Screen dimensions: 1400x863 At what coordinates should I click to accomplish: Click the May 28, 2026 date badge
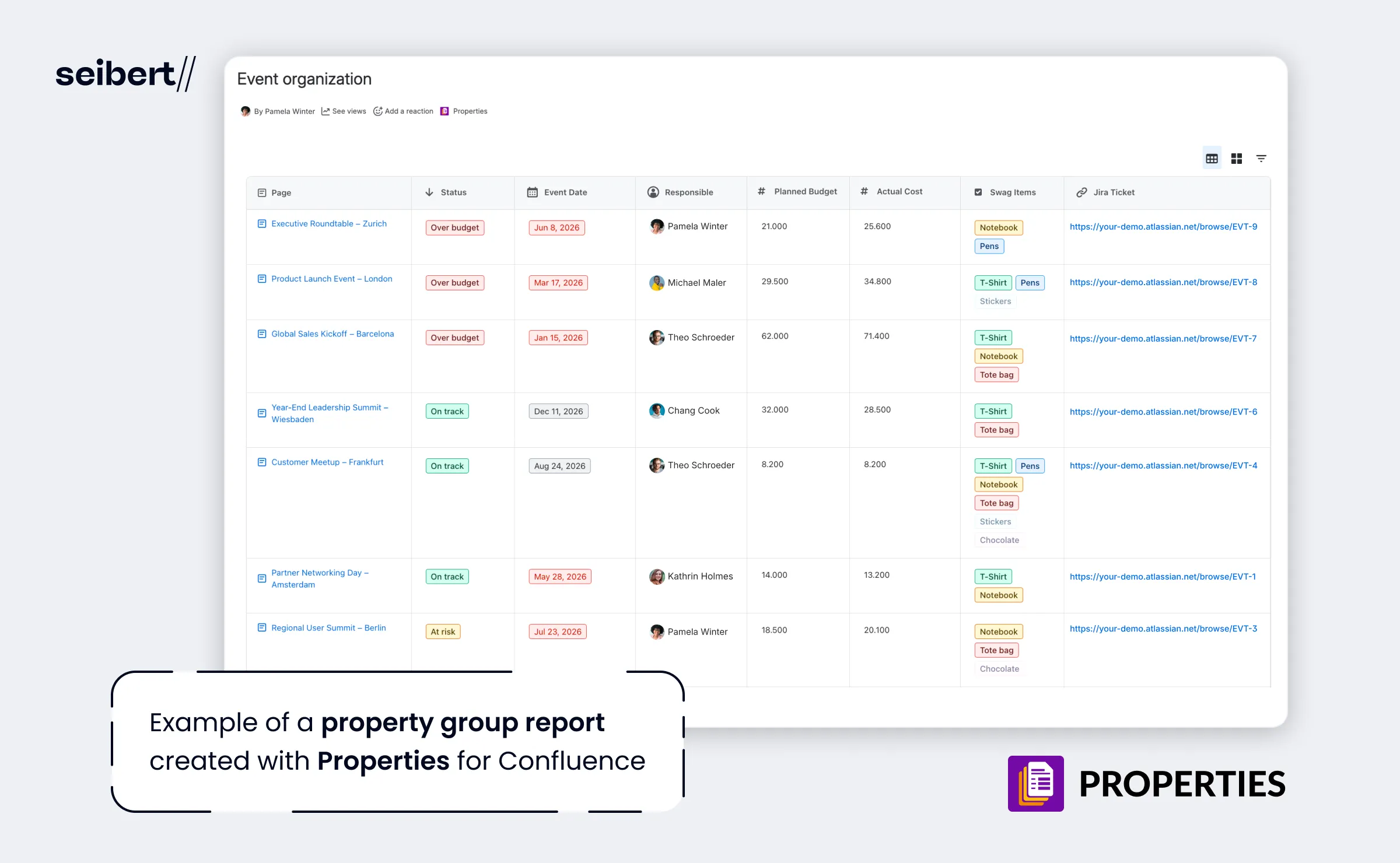[560, 577]
